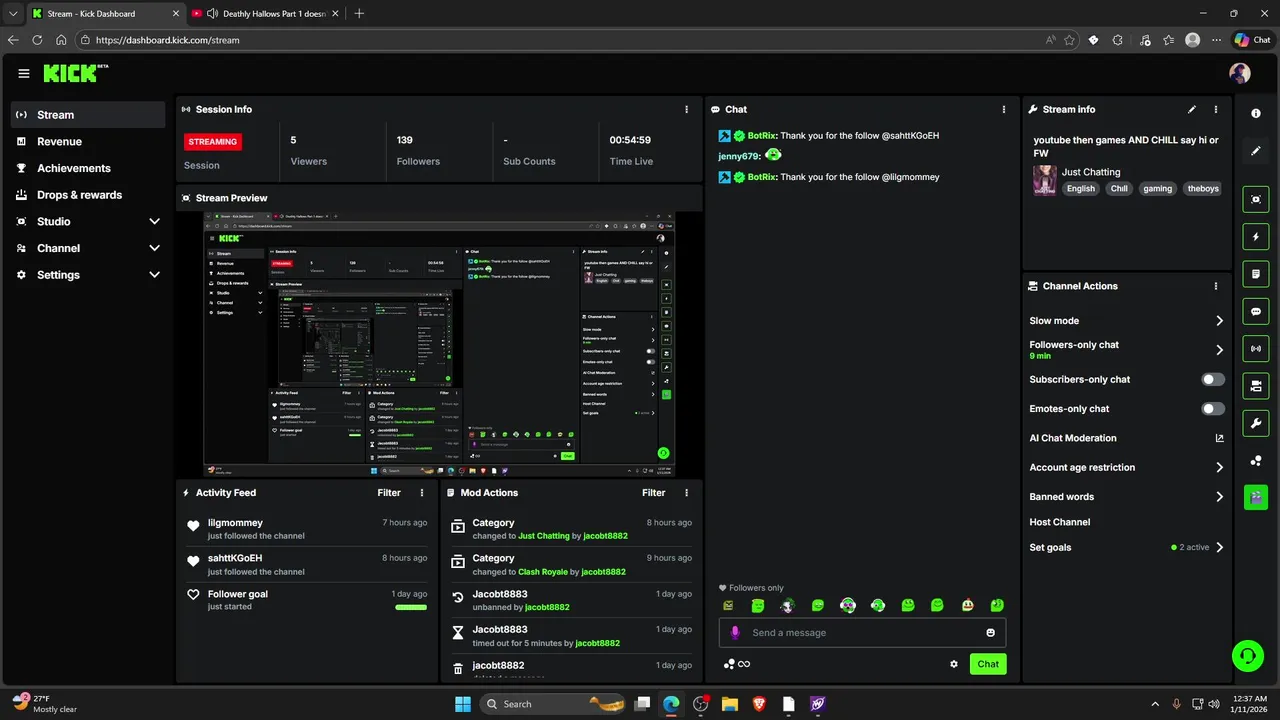Open the Activity Feed three-dot menu
1280x720 pixels.
coord(422,493)
